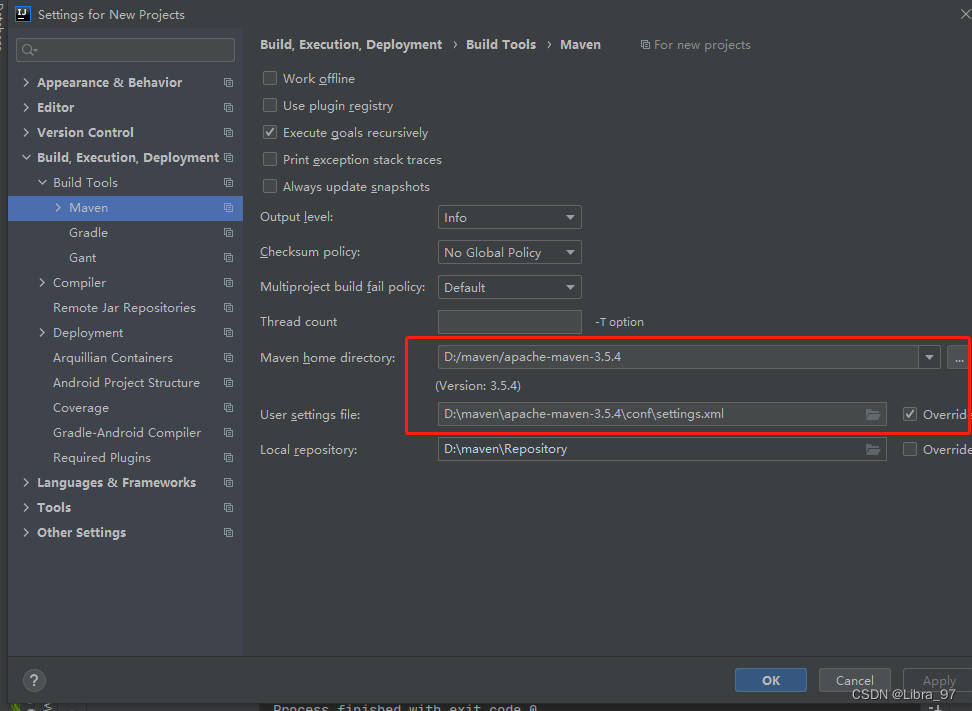This screenshot has height=711, width=972.
Task: Click the project-level icon beside Version Control
Action: (x=228, y=133)
